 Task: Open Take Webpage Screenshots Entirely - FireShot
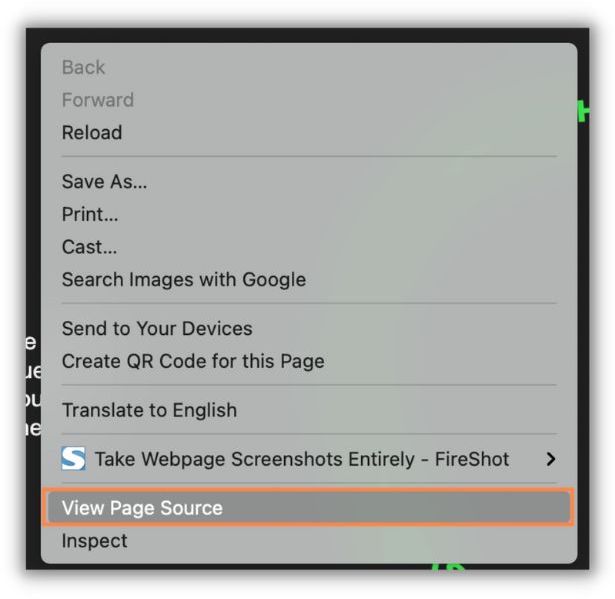[302, 459]
